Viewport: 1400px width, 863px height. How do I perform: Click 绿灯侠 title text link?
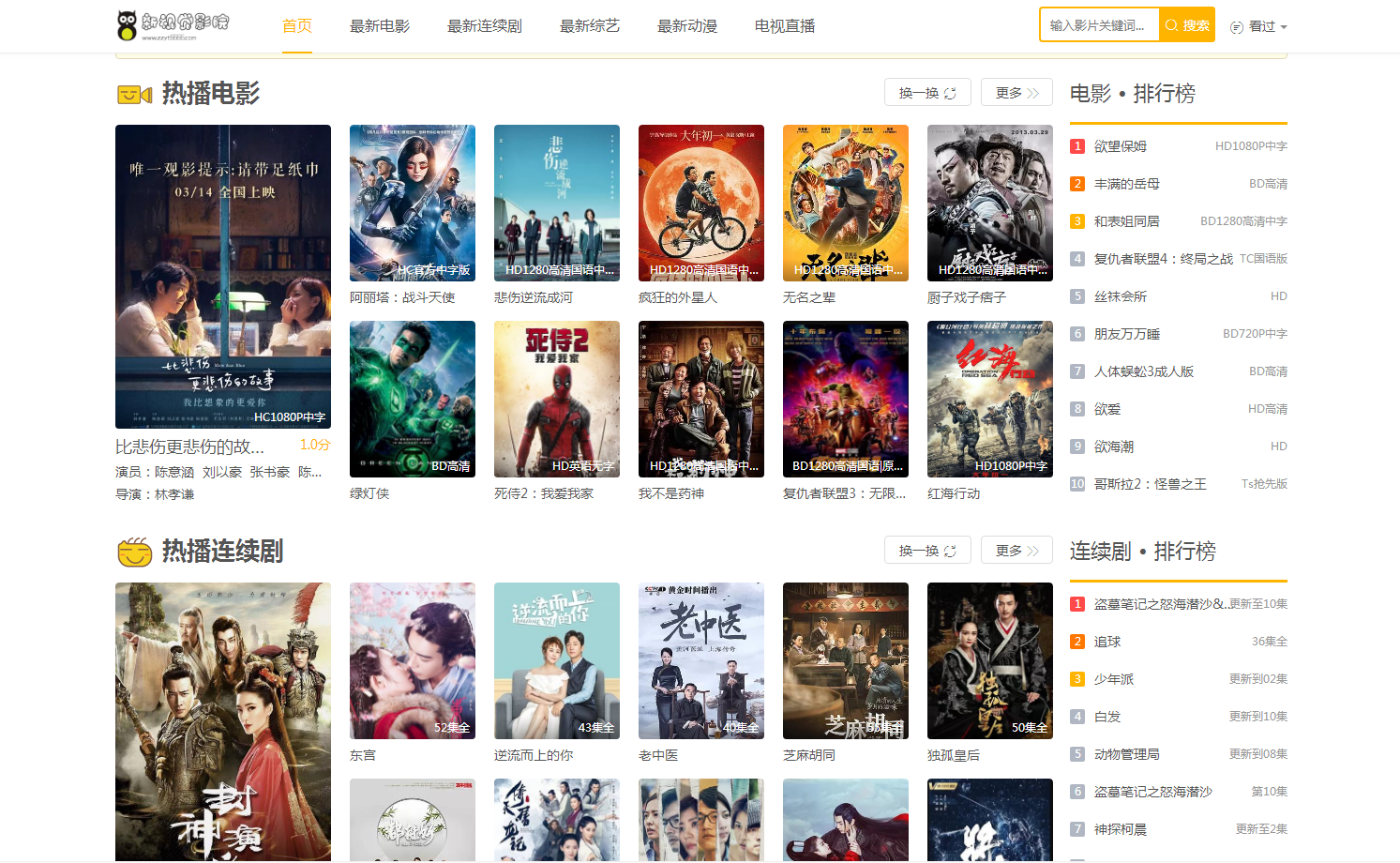point(369,493)
